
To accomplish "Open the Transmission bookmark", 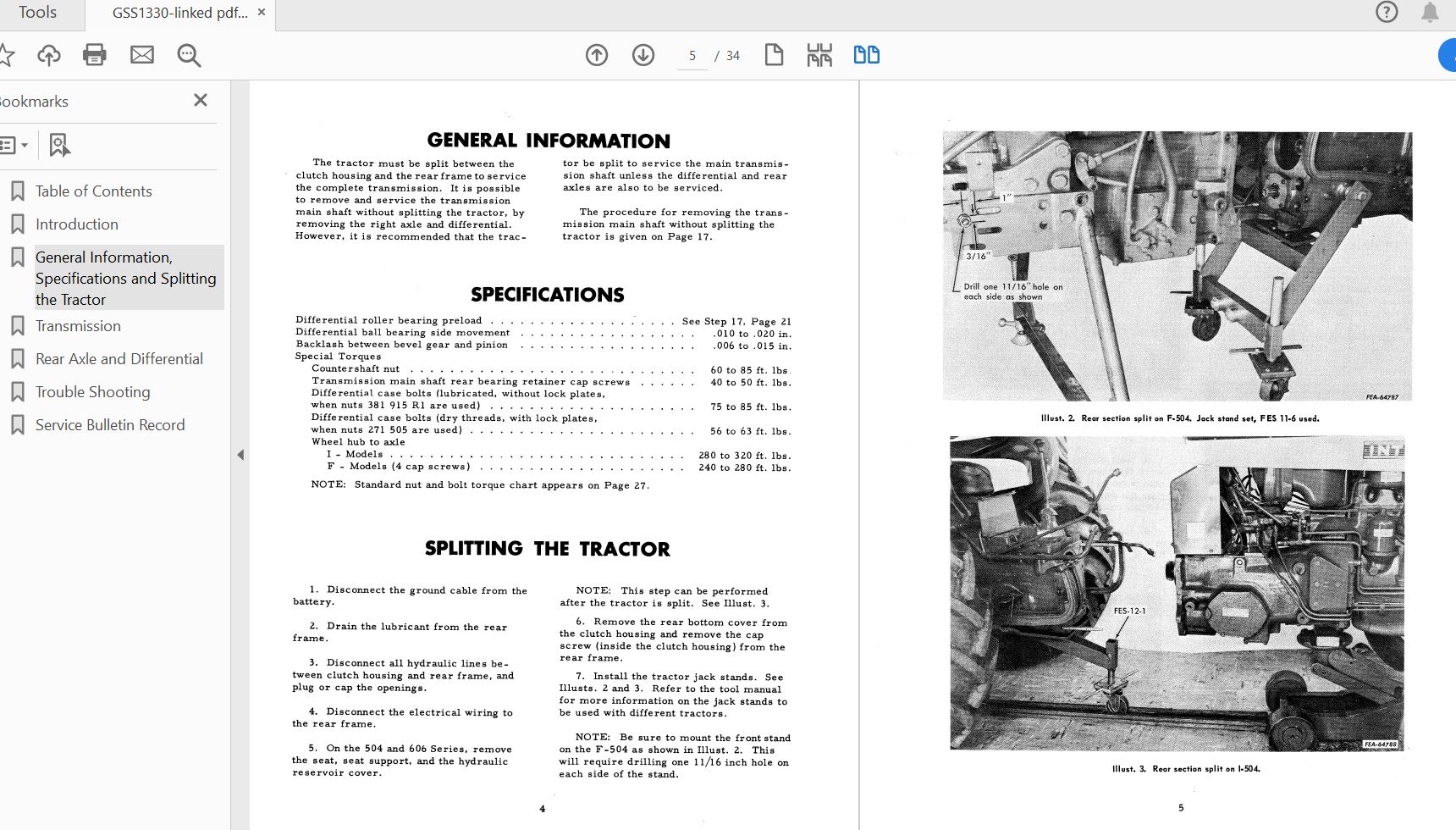I will point(78,326).
